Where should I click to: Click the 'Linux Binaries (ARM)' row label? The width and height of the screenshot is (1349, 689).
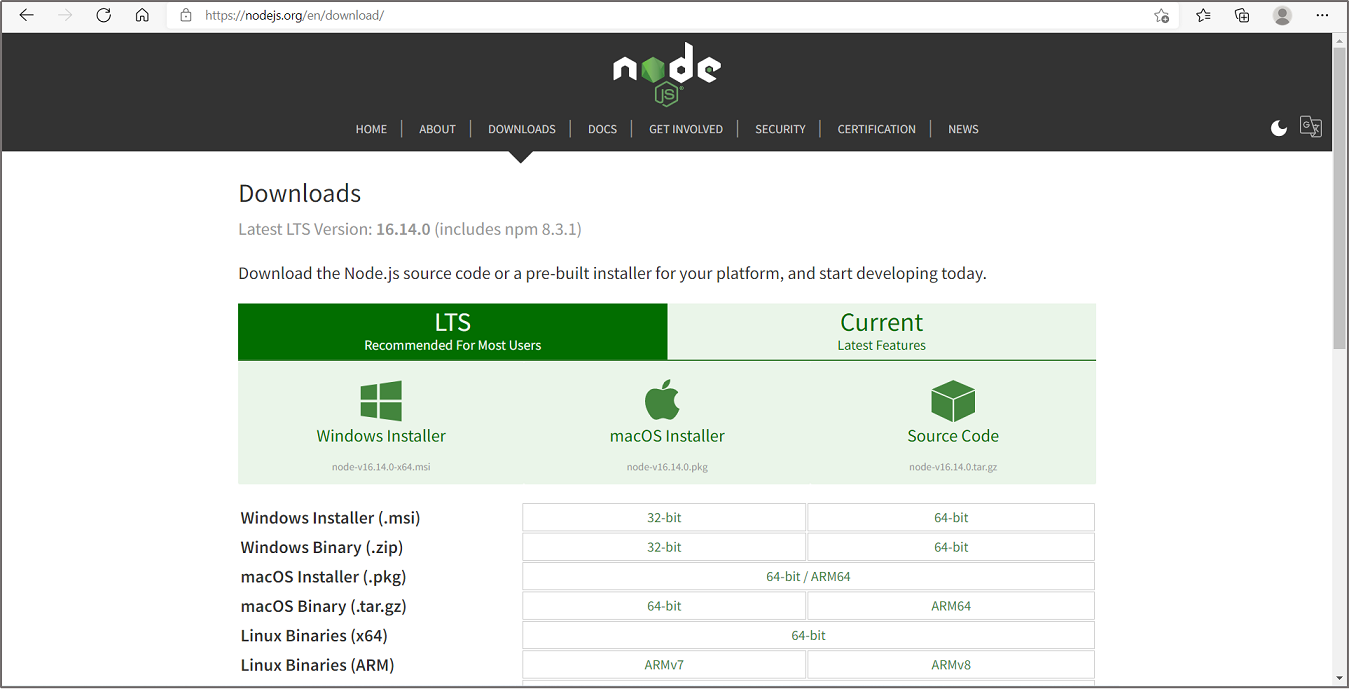click(x=318, y=665)
